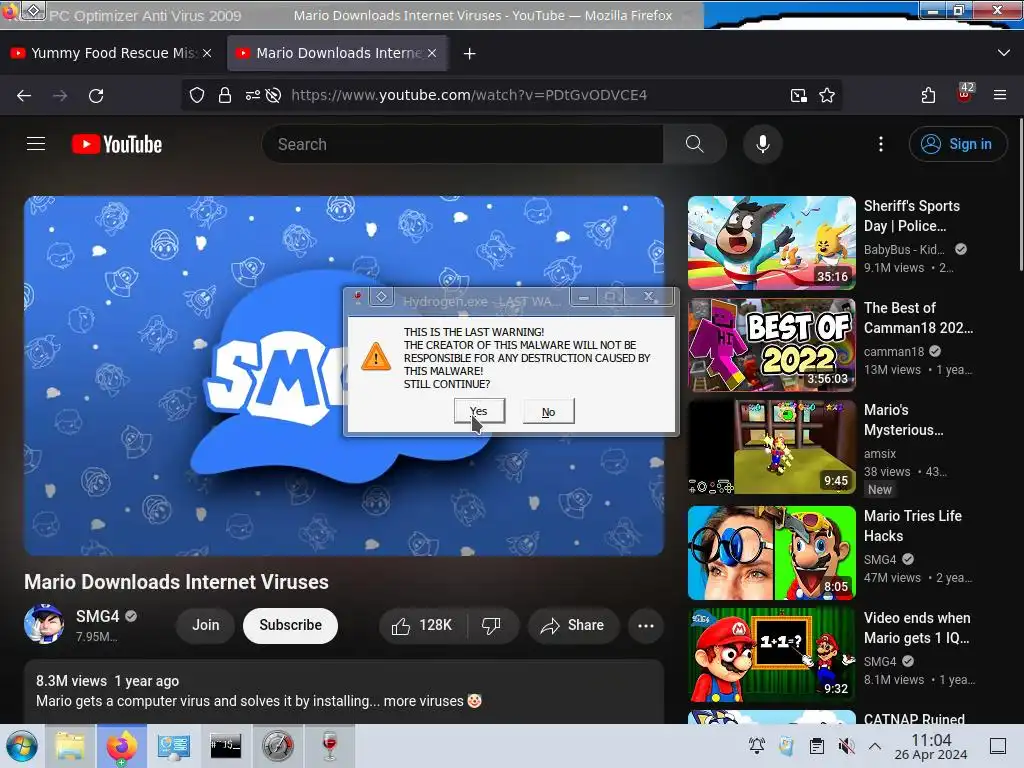Image resolution: width=1024 pixels, height=768 pixels.
Task: Click the Join button
Action: (x=206, y=626)
